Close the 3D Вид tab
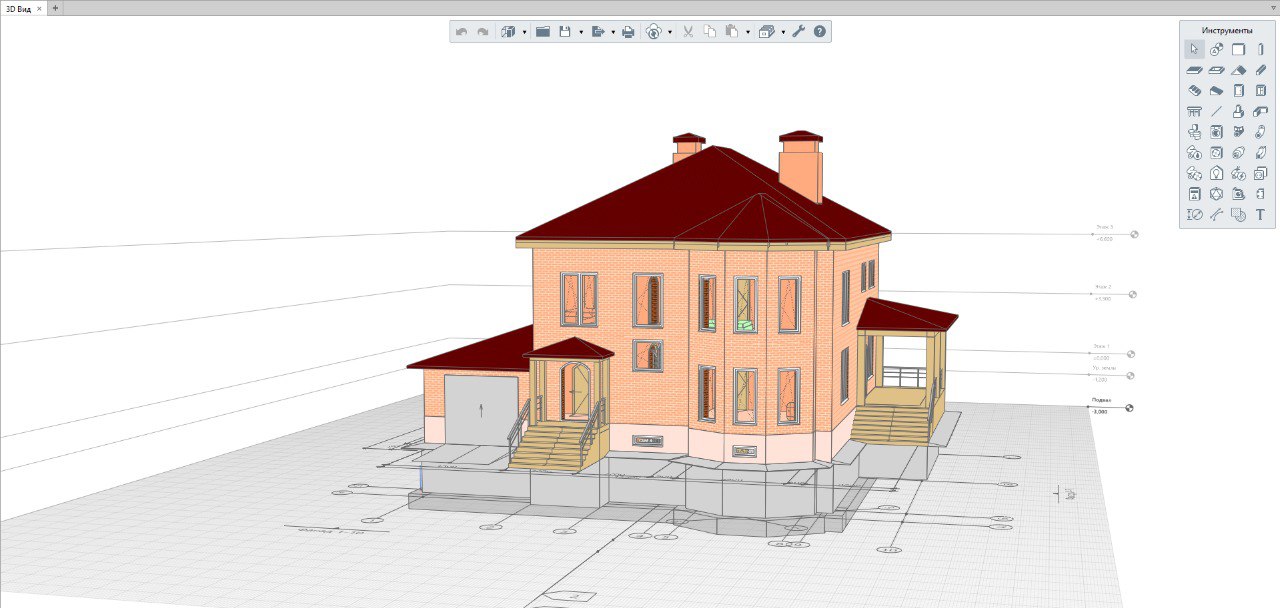This screenshot has height=608, width=1280. (x=39, y=8)
